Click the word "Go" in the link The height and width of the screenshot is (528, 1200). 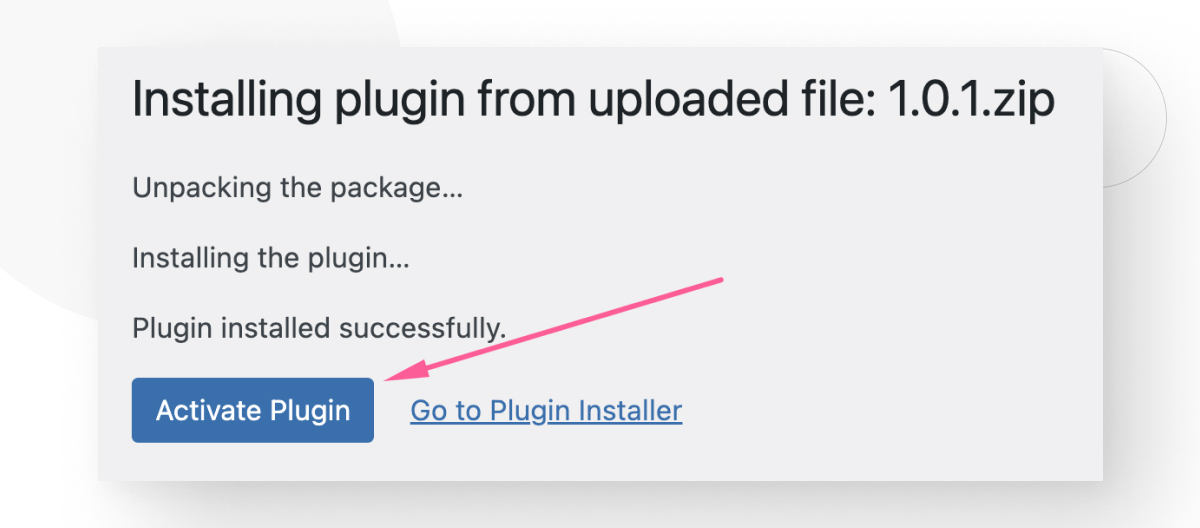426,410
